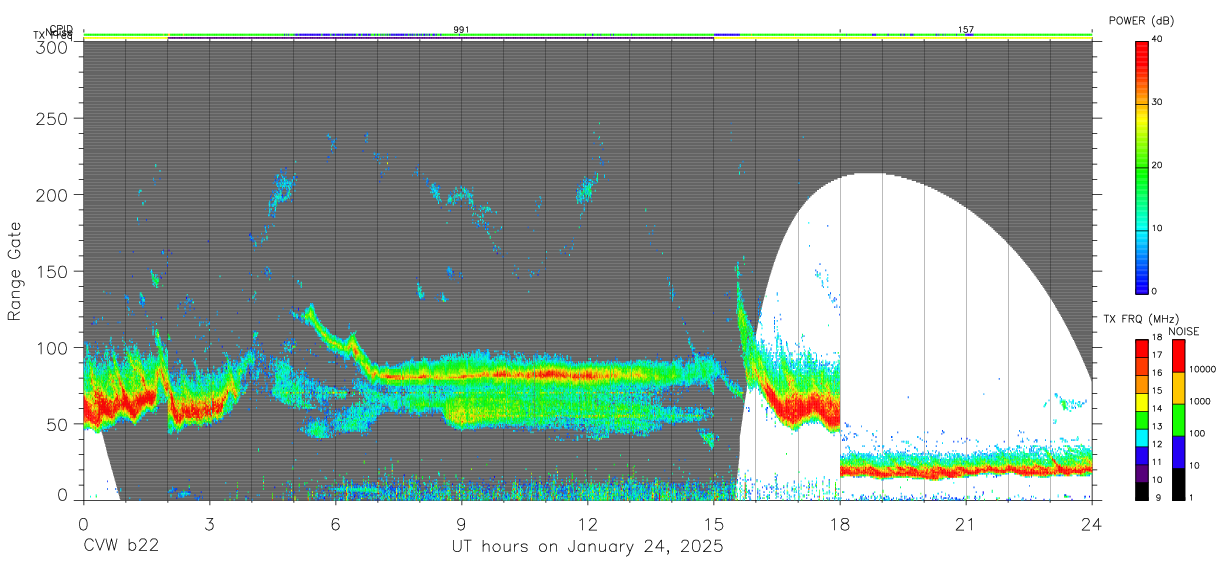Click the green segment of NOISE bar
The width and height of the screenshot is (1228, 567).
click(x=1178, y=419)
